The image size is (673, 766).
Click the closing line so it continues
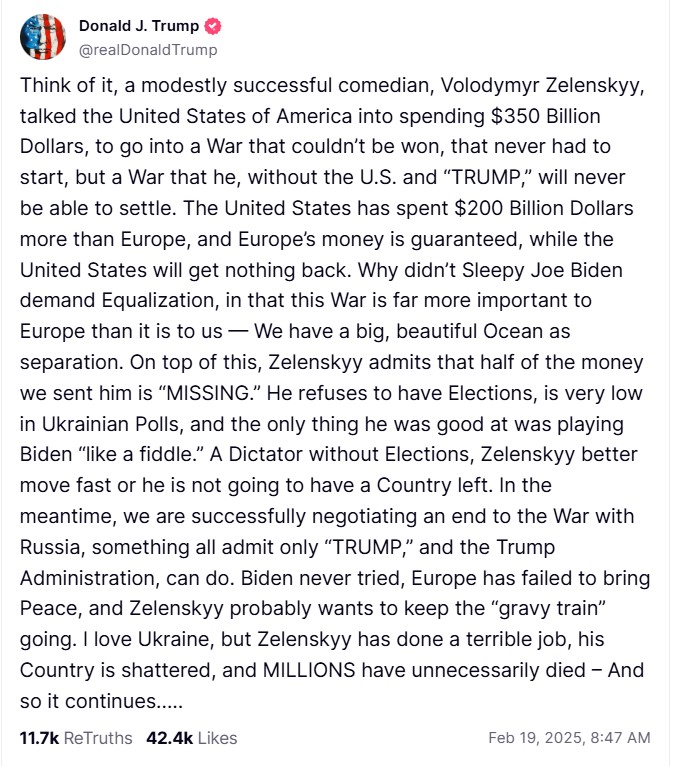(x=101, y=701)
